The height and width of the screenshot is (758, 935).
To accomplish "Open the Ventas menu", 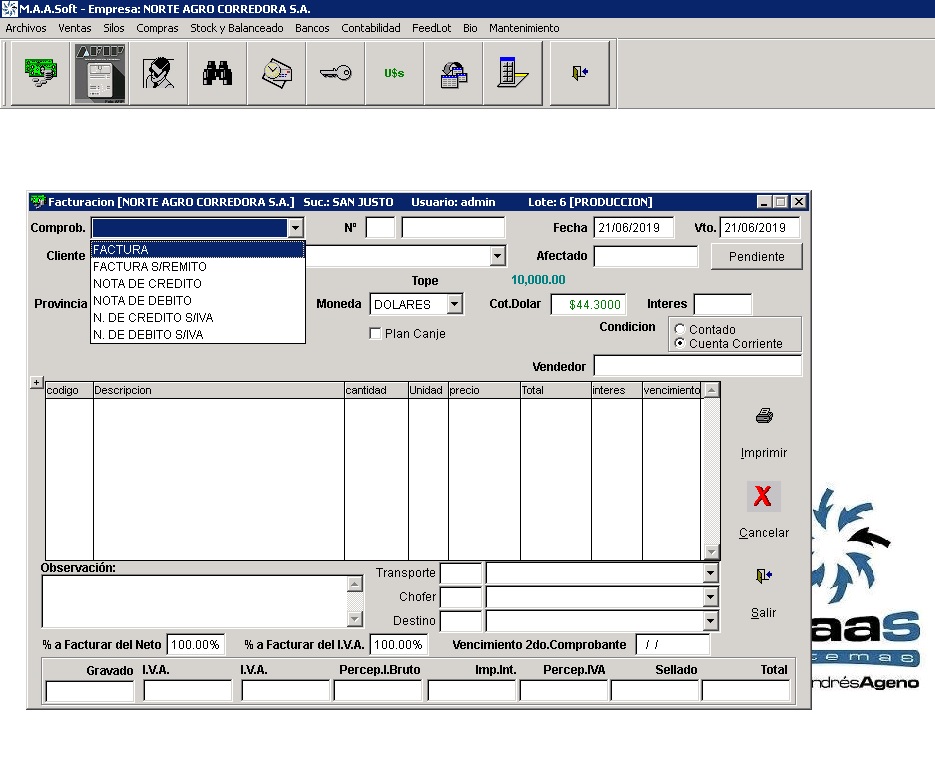I will pos(74,28).
